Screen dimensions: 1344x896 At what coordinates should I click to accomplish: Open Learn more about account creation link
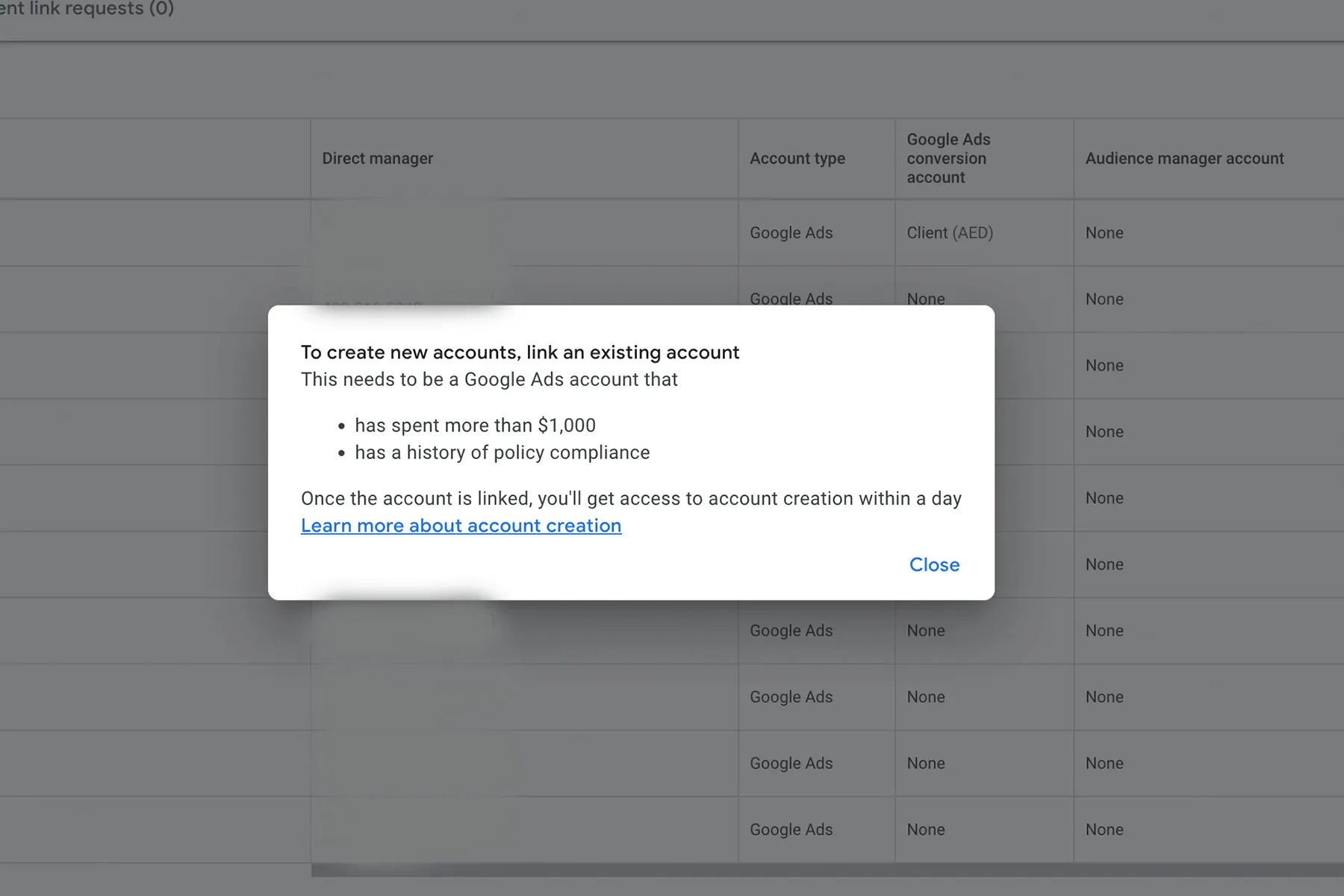(461, 526)
